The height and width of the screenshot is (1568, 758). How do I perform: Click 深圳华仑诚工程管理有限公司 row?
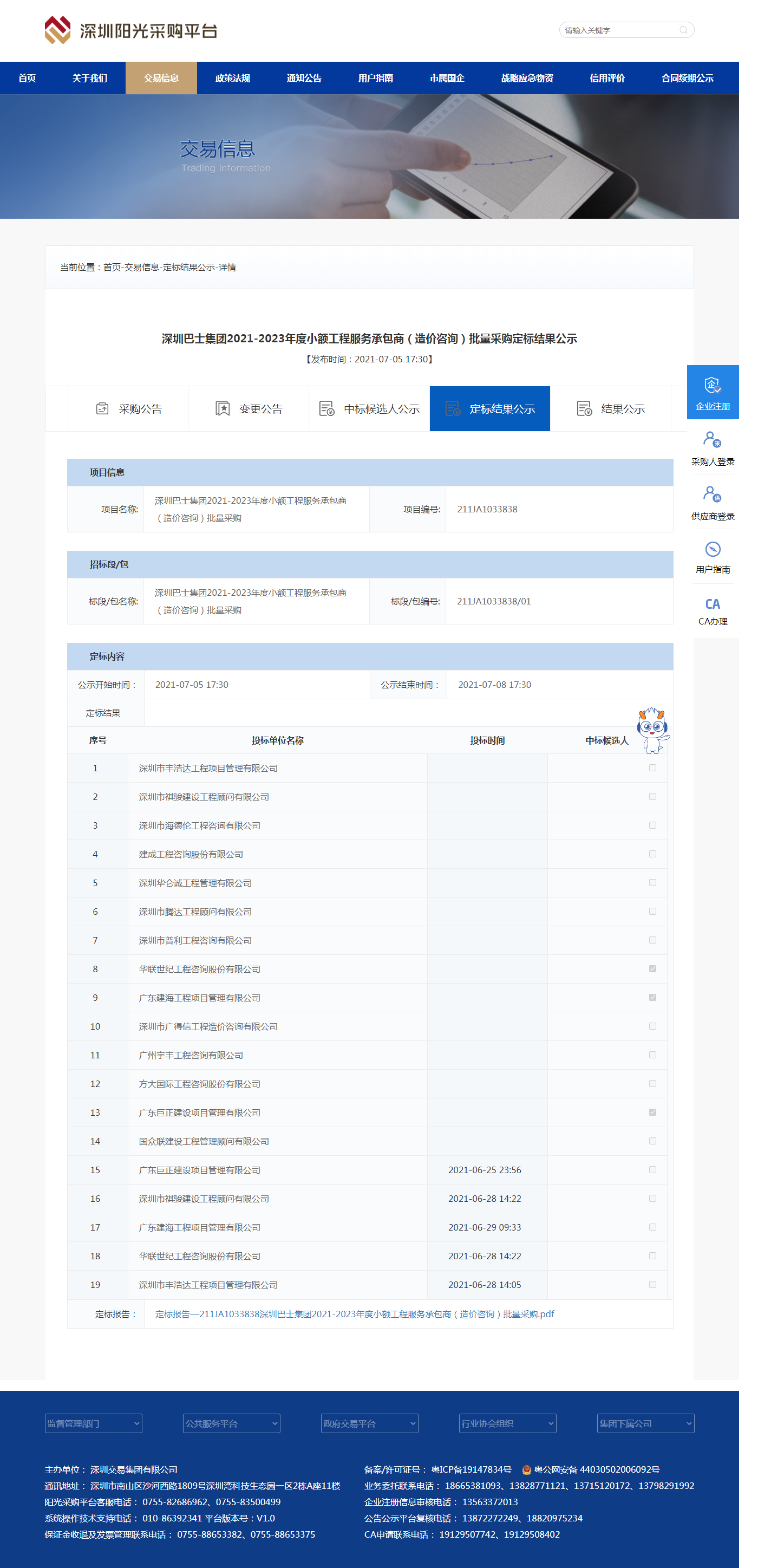[x=367, y=883]
